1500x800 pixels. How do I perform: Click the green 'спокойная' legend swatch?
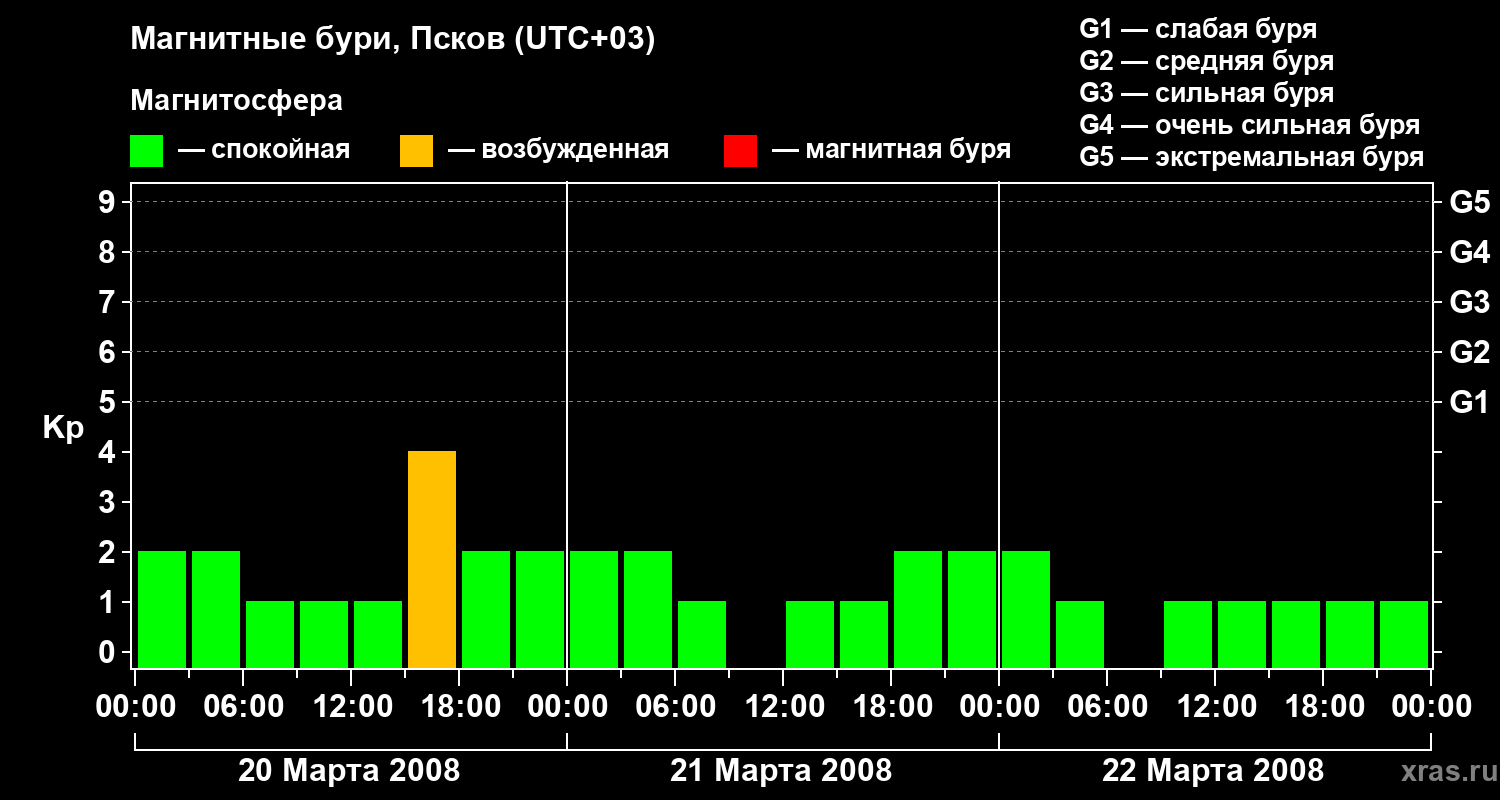point(146,151)
